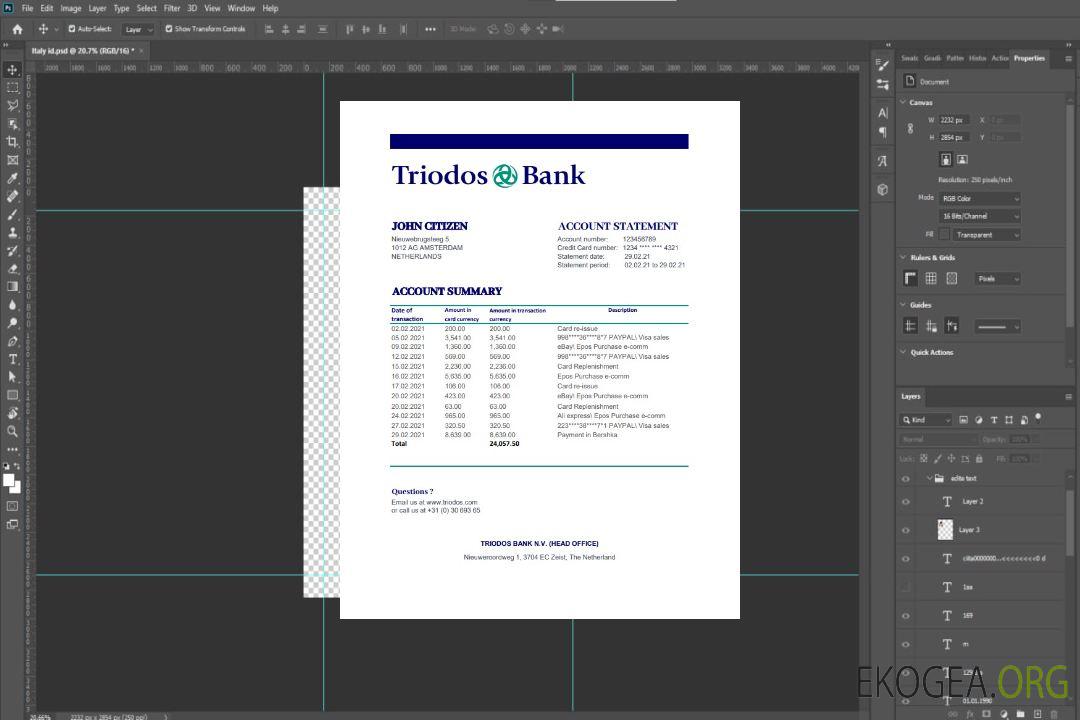Open the File menu
Screen dimensions: 1080x720
tap(28, 8)
